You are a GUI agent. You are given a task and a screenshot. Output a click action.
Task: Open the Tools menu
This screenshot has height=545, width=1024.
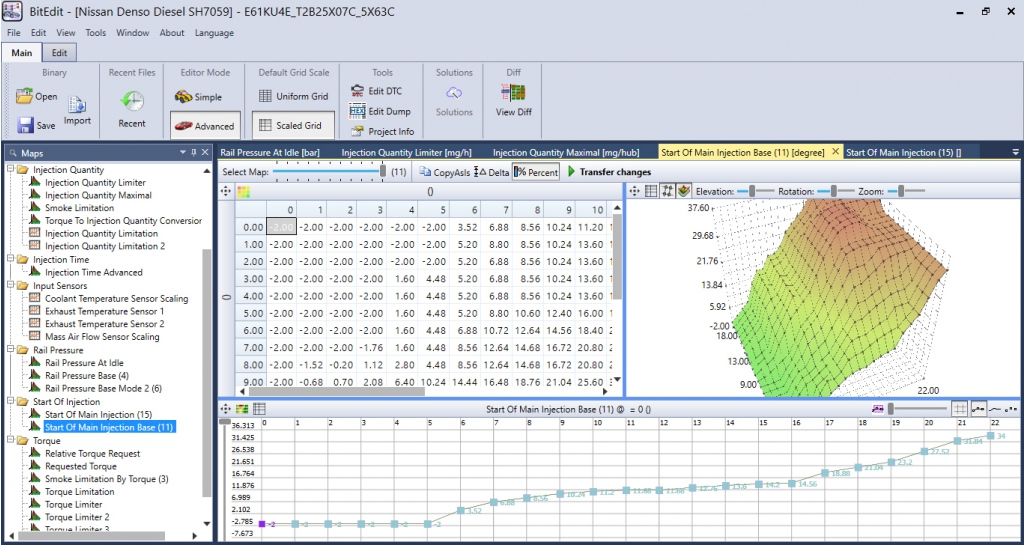(95, 33)
